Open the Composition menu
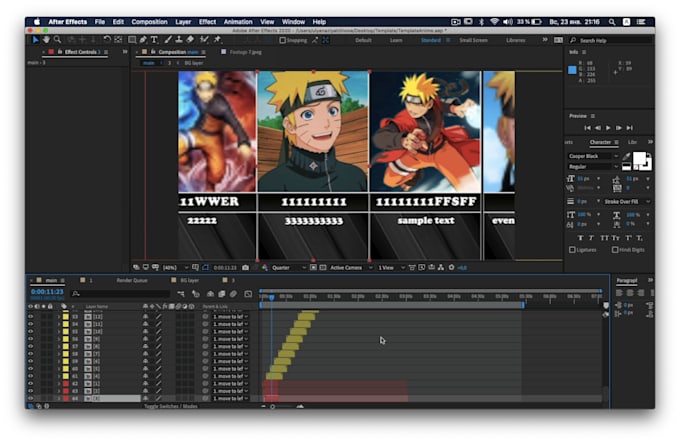This screenshot has height=442, width=680. point(149,22)
